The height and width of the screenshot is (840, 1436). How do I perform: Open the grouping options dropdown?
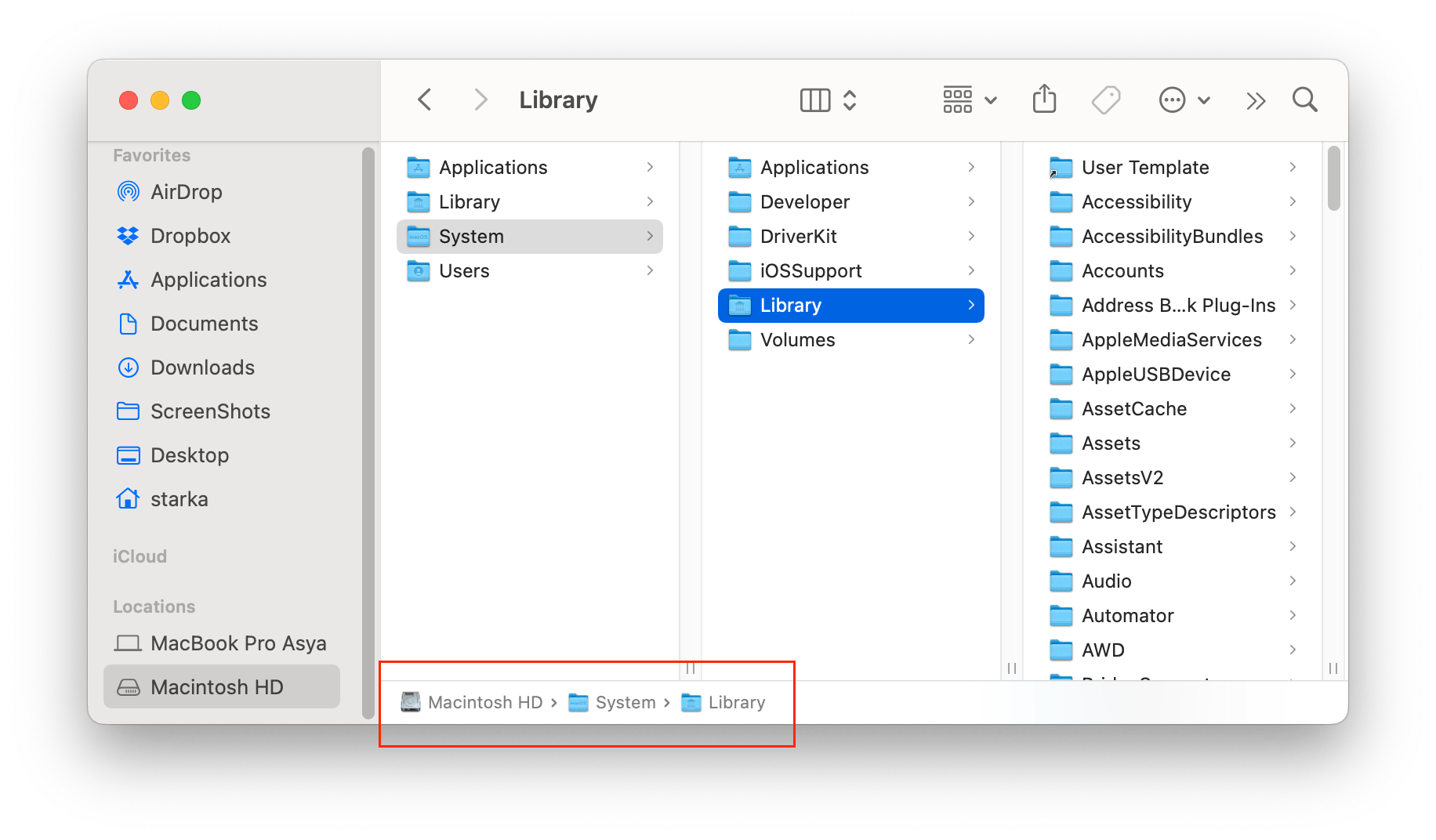pyautogui.click(x=969, y=100)
